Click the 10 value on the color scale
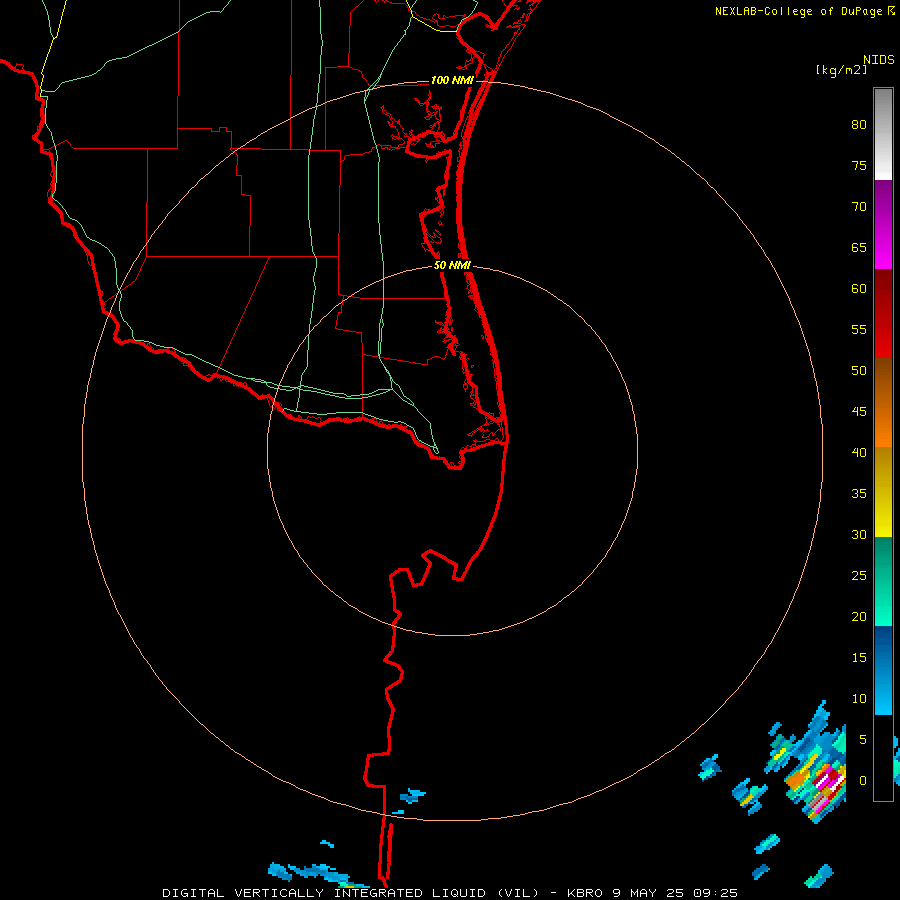This screenshot has width=900, height=900. click(x=859, y=699)
